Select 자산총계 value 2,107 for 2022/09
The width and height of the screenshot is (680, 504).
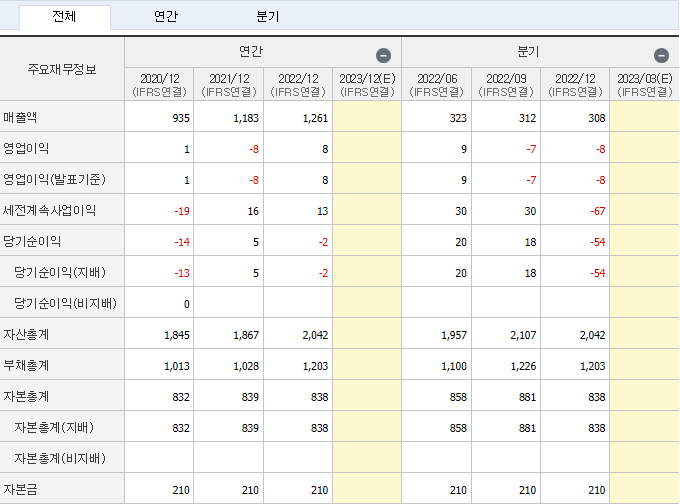click(523, 335)
